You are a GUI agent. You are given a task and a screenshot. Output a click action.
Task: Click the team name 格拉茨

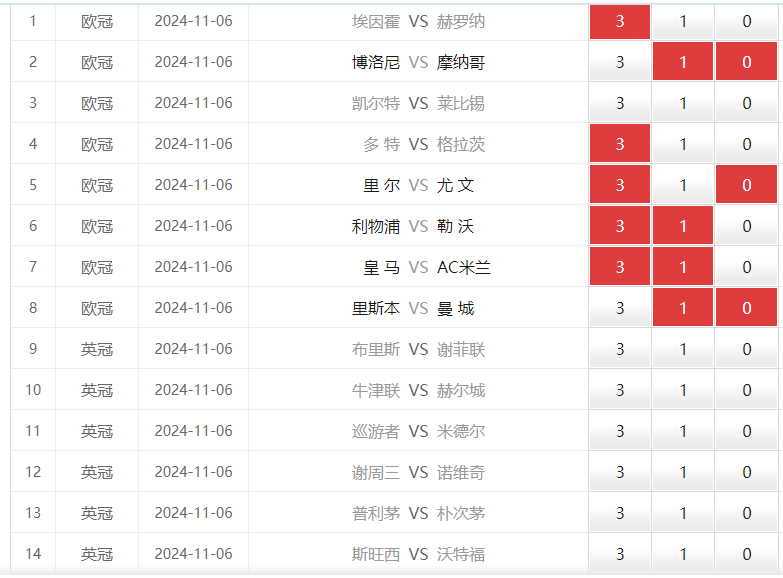click(461, 144)
